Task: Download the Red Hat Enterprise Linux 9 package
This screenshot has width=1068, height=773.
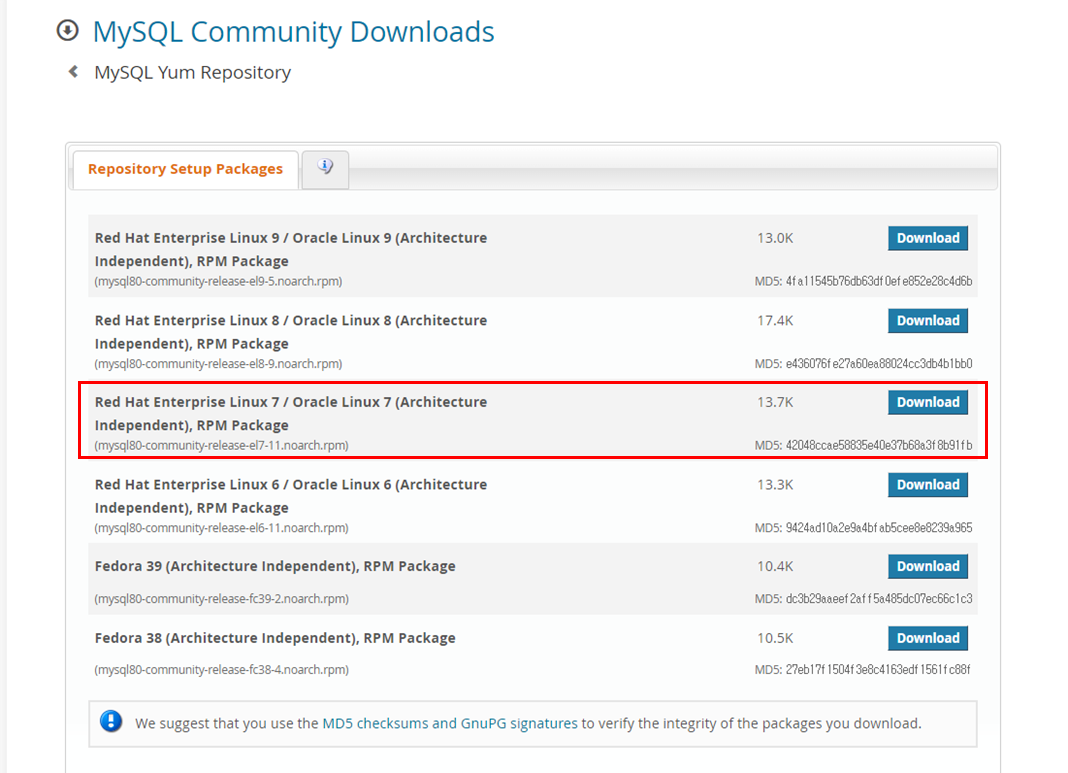Action: point(928,238)
